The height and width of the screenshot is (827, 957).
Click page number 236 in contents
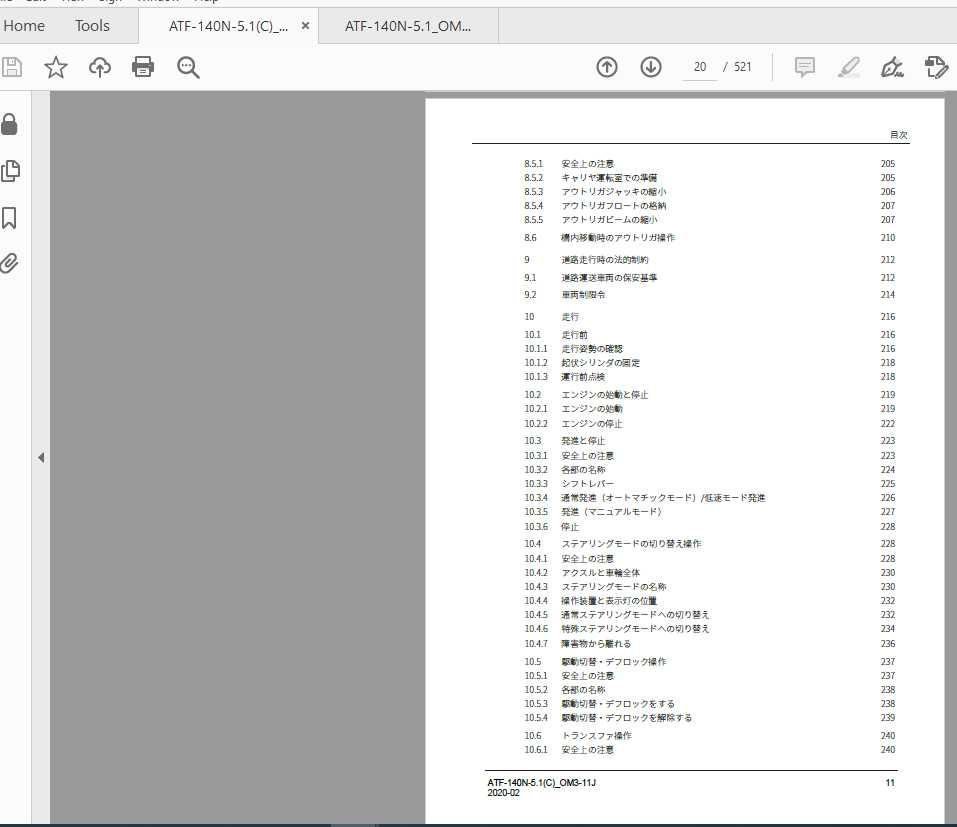click(888, 643)
